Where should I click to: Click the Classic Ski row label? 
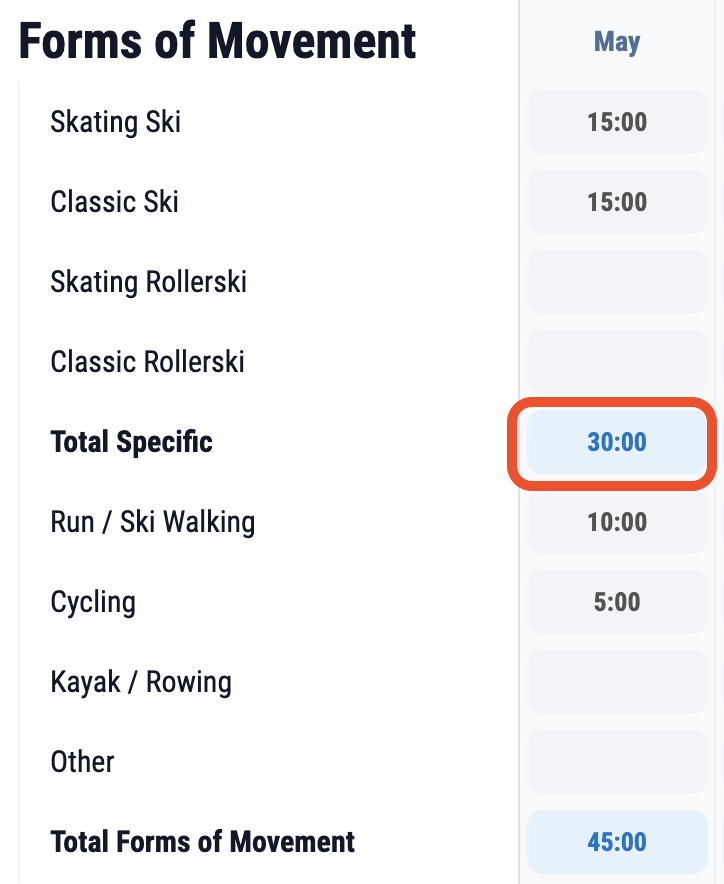click(114, 202)
